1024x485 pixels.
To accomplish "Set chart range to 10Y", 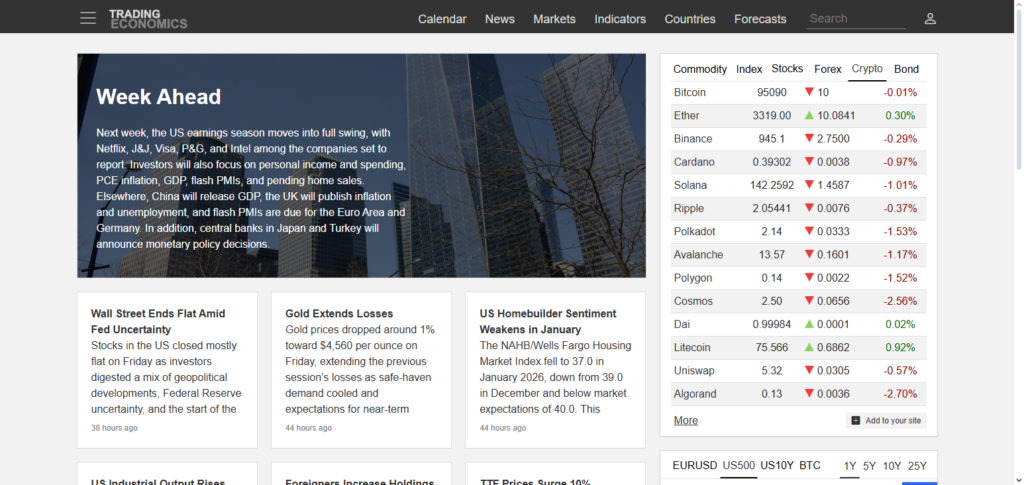I will [x=892, y=466].
